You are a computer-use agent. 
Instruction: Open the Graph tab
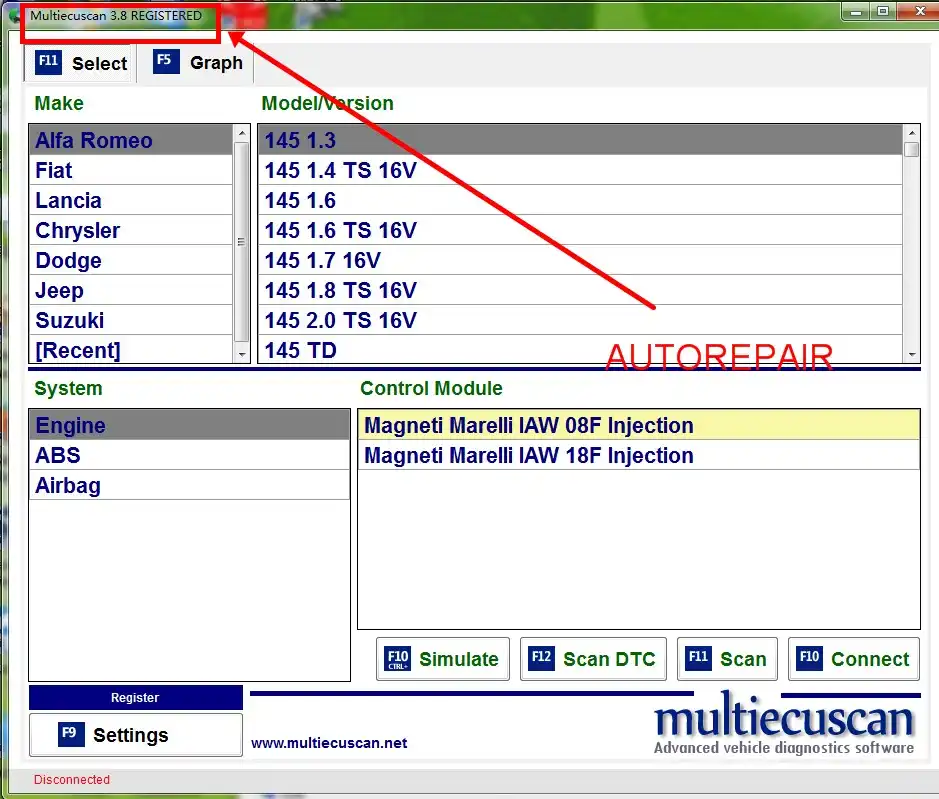coord(198,63)
